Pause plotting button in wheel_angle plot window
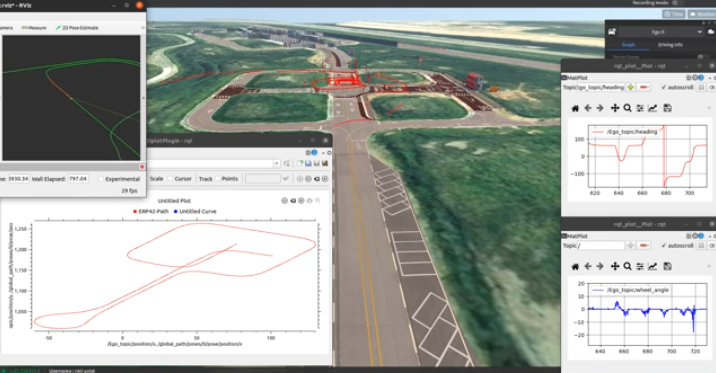The height and width of the screenshot is (373, 716). click(700, 245)
